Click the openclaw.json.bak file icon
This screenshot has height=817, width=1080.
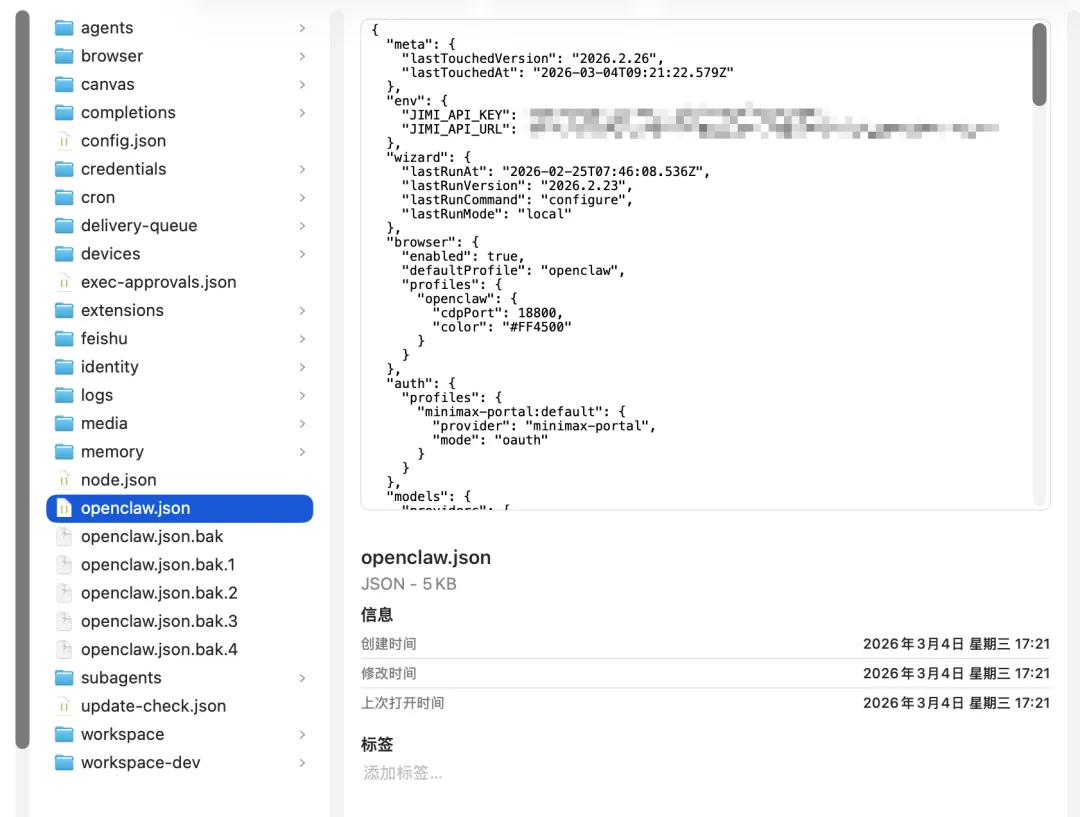(x=64, y=536)
